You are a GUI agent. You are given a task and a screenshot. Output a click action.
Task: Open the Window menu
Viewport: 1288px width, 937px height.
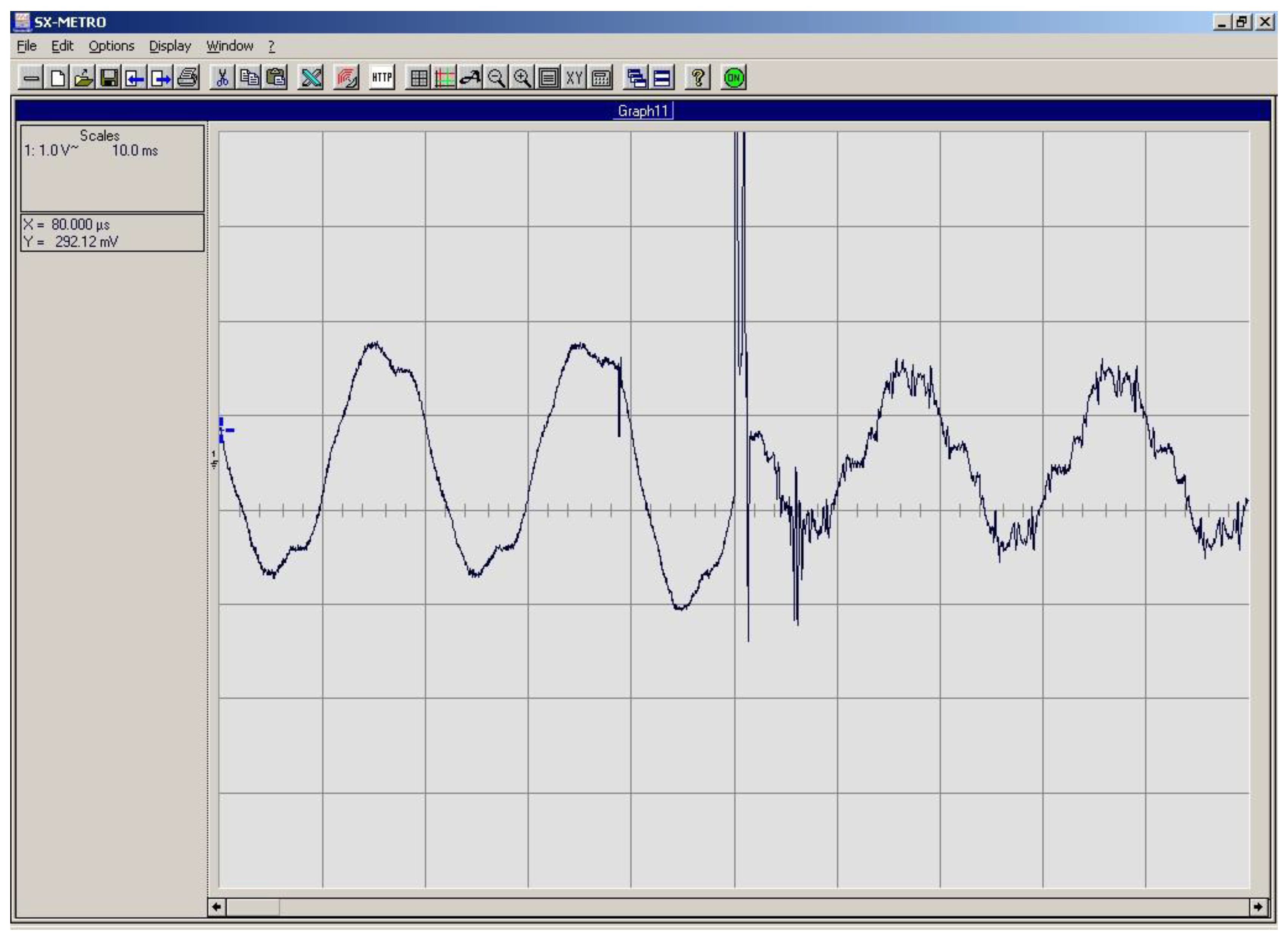[229, 46]
